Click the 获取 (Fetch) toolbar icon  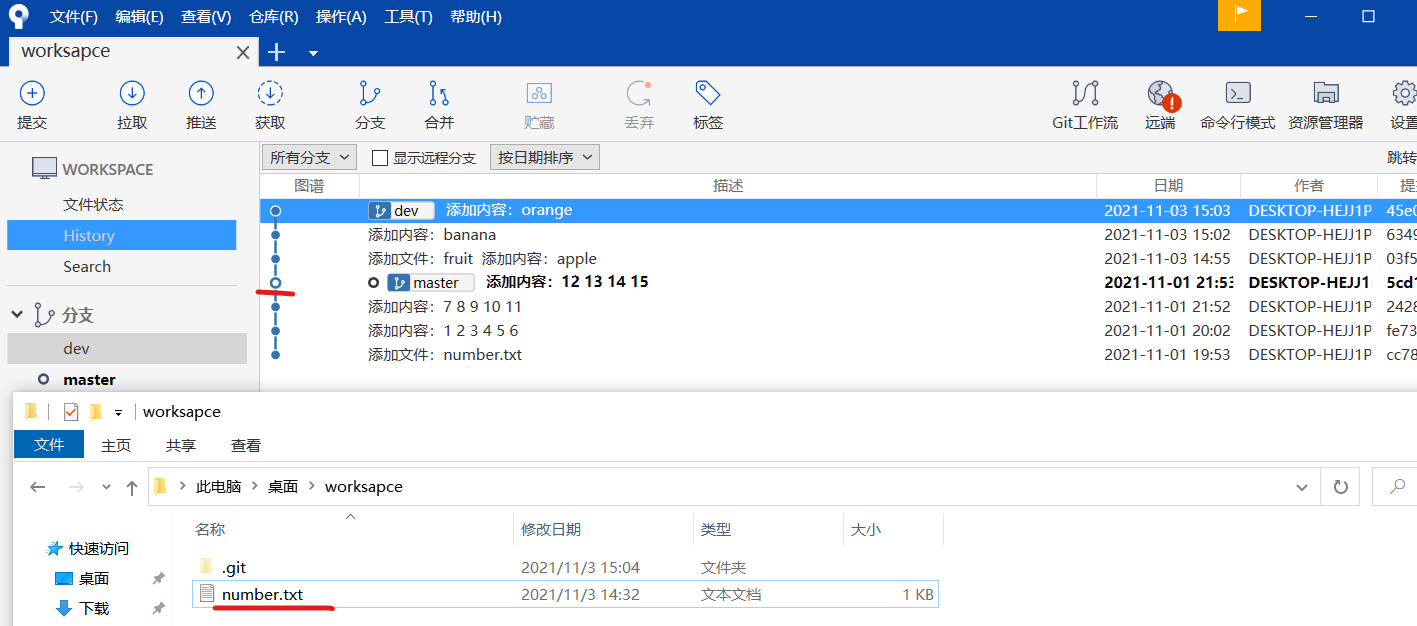(x=270, y=94)
